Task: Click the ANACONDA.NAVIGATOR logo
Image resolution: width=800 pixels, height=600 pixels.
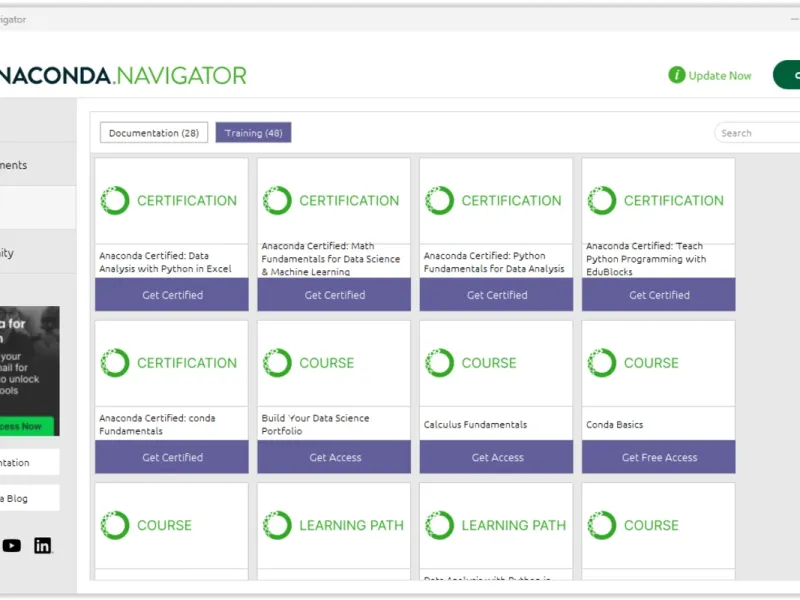Action: point(122,76)
